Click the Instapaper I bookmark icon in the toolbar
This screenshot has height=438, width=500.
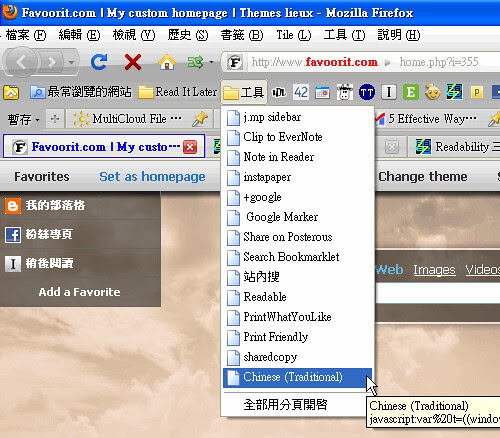pyautogui.click(x=389, y=92)
